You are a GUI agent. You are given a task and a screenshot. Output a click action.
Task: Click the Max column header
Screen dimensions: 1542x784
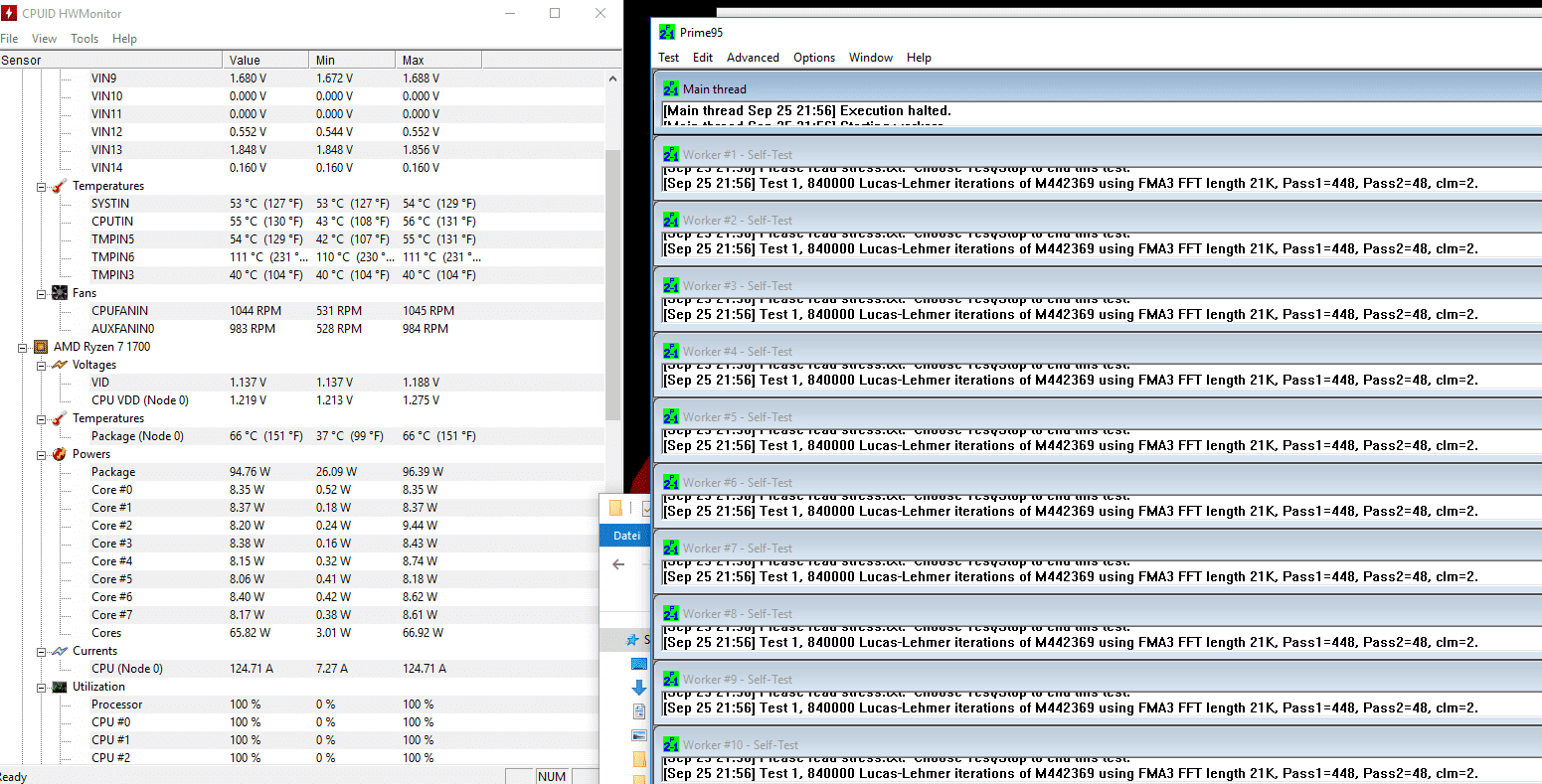pyautogui.click(x=438, y=60)
